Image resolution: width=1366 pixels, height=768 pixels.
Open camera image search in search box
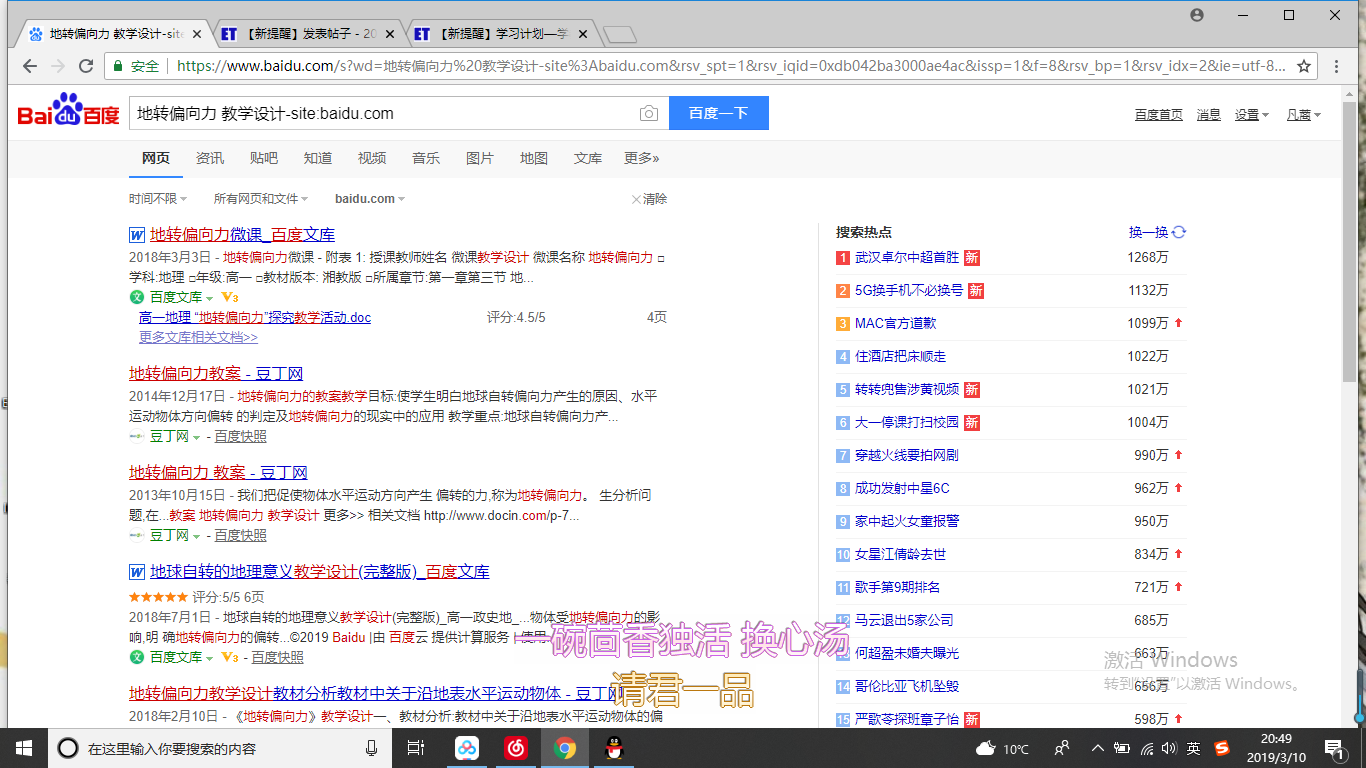coord(649,114)
